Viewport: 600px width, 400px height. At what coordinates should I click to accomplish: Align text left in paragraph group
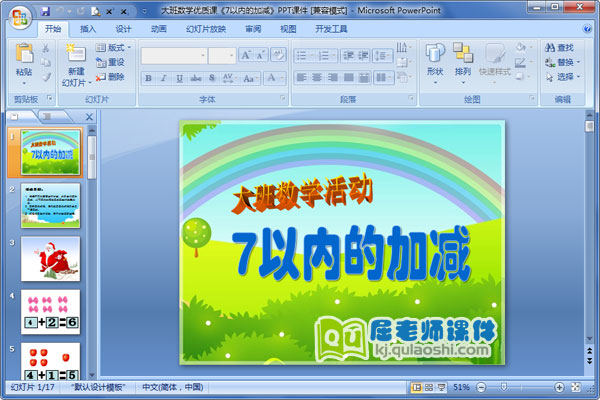(302, 78)
